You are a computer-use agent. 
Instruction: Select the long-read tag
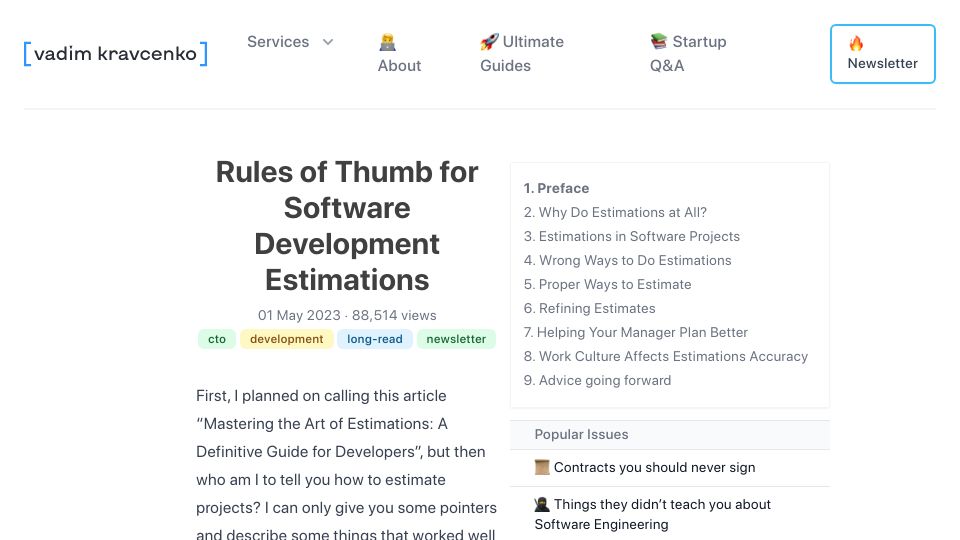coord(375,339)
